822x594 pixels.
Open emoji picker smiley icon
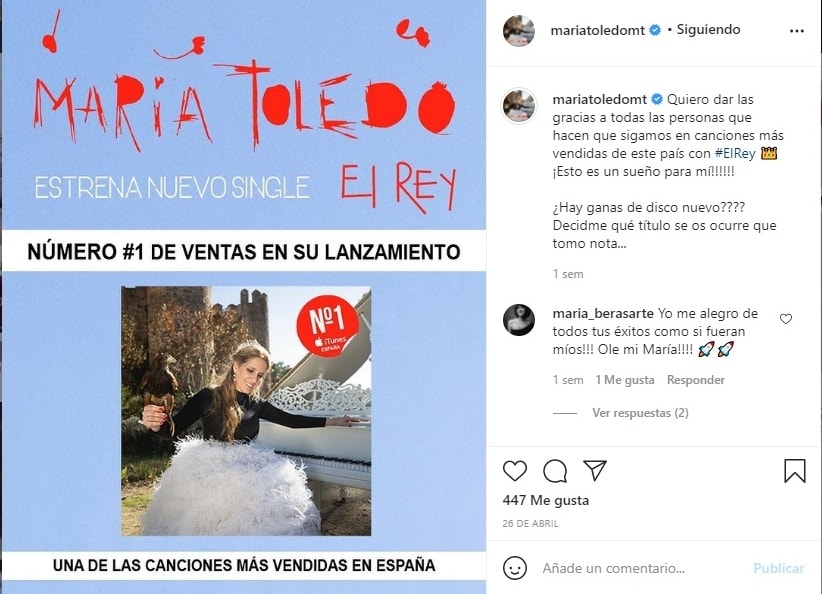pos(514,568)
